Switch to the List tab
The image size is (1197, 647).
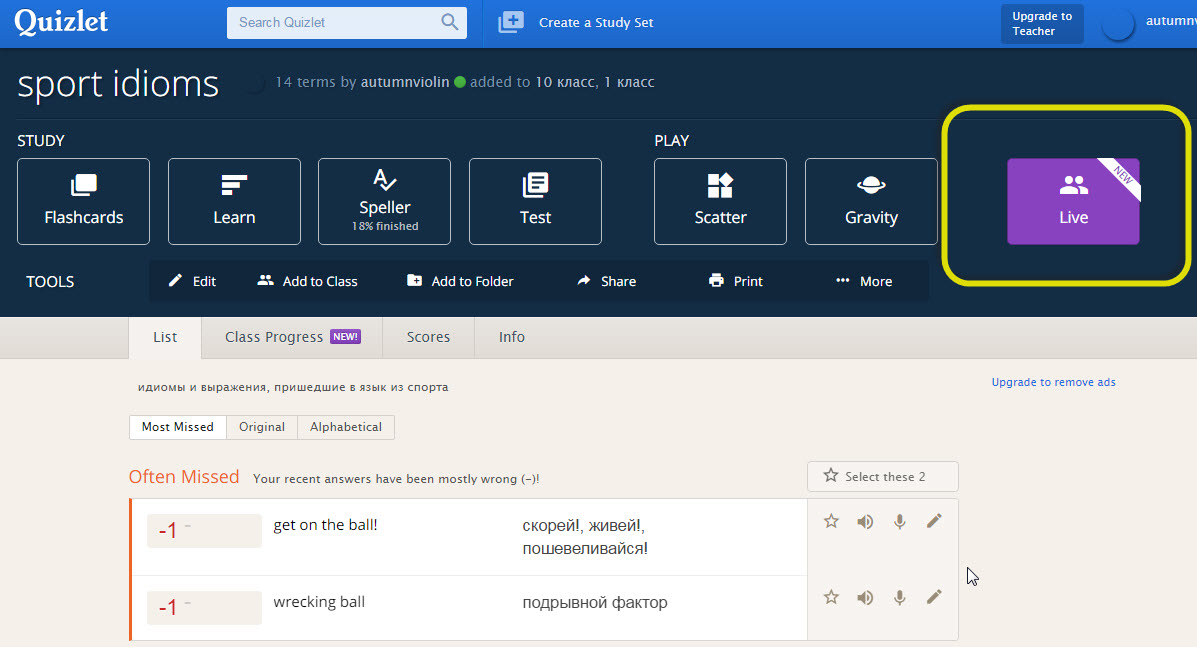click(x=165, y=337)
